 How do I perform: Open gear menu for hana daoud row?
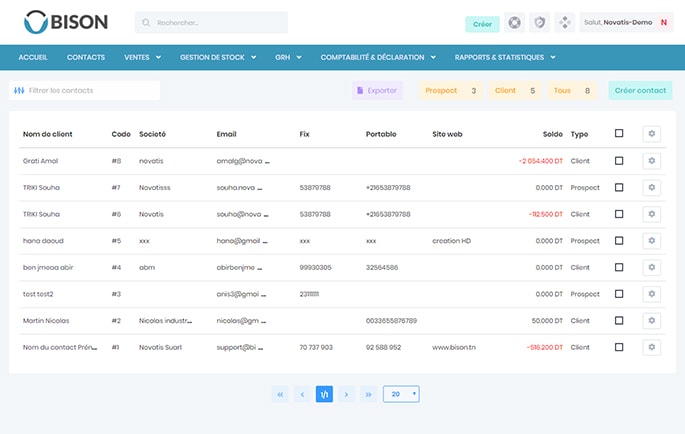tap(651, 241)
